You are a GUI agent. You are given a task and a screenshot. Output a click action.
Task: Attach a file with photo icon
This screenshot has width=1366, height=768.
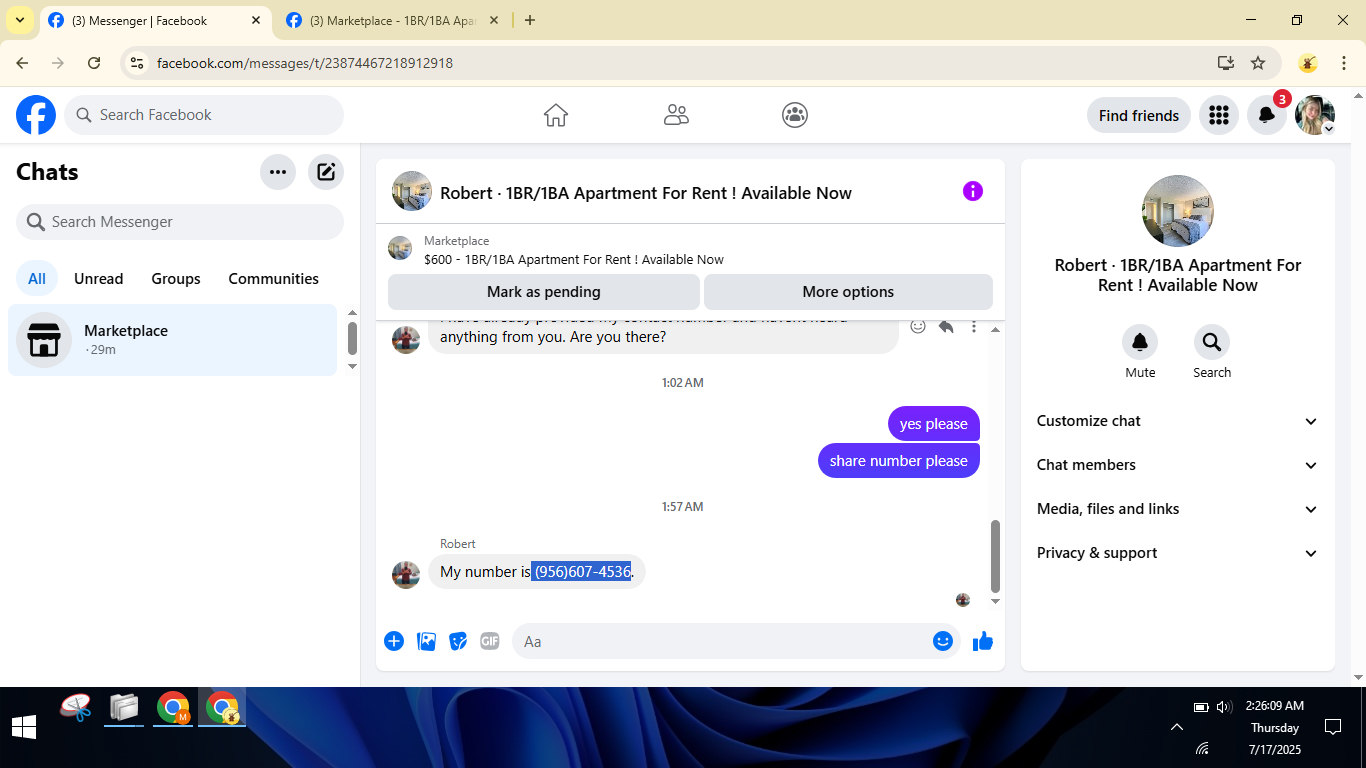[x=426, y=641]
